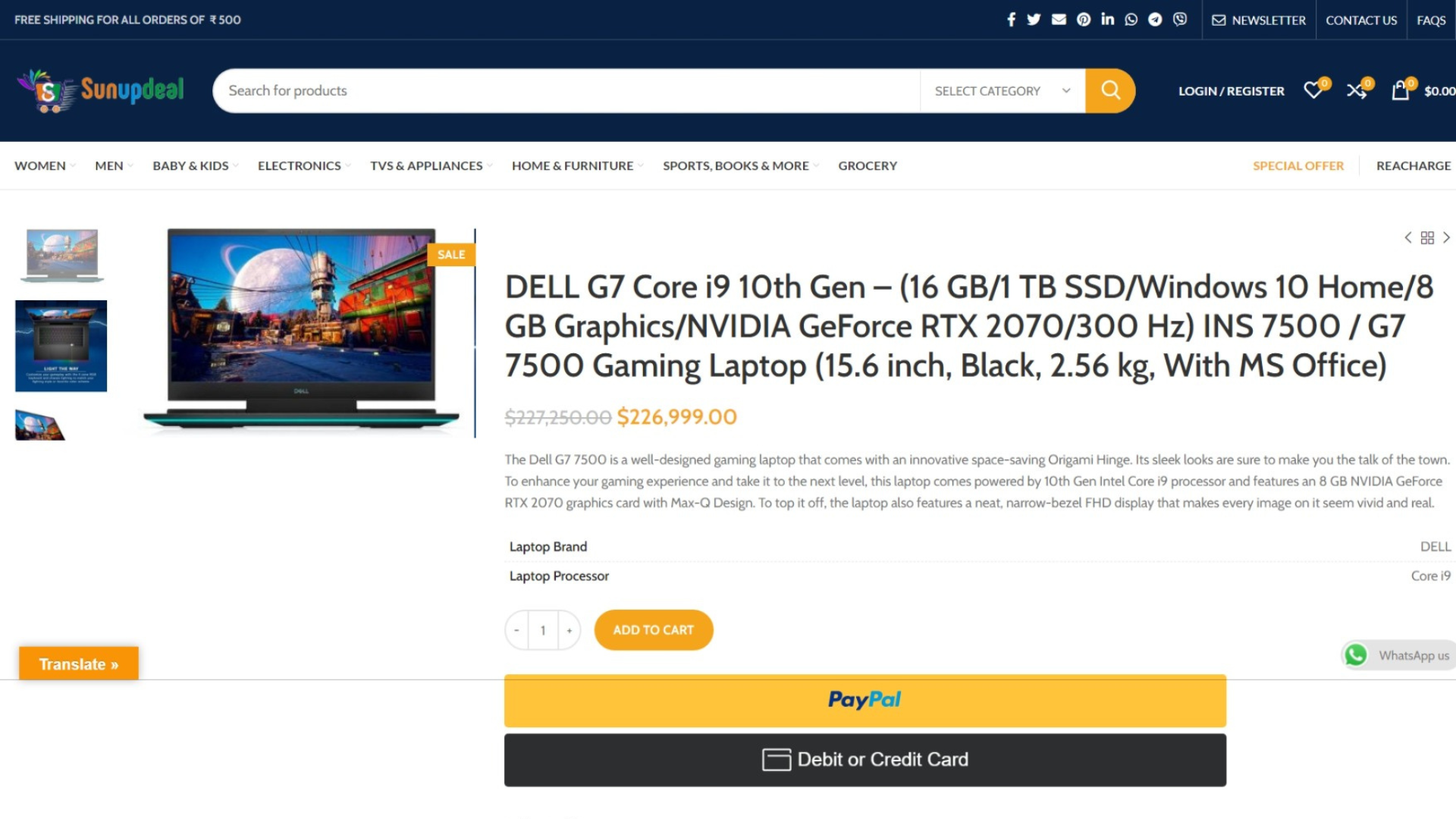Expand the Women menu
Image resolution: width=1456 pixels, height=819 pixels.
coord(45,165)
